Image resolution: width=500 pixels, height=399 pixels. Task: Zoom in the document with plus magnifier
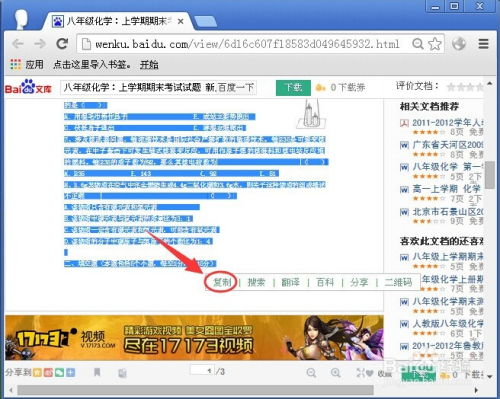coord(336,373)
